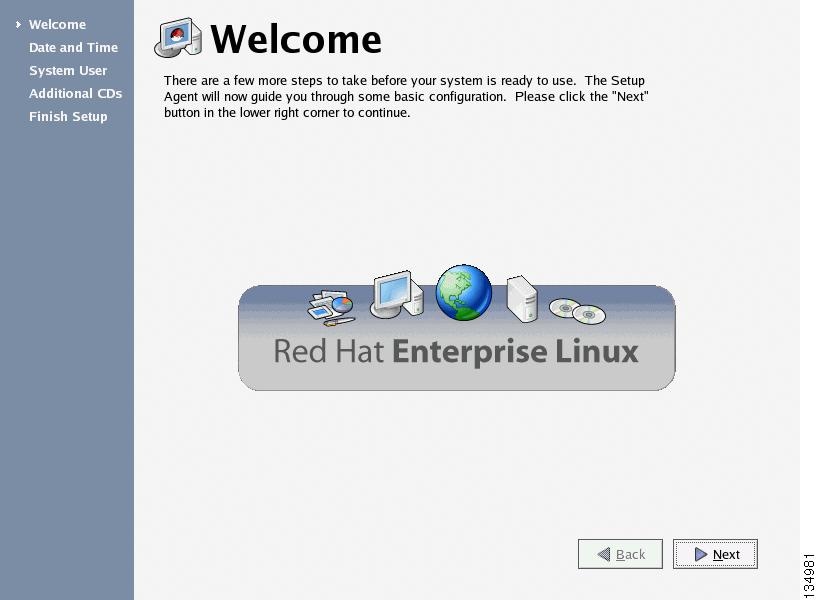Screen dimensions: 817x600
Task: Open the Date and Time step
Action: pos(73,47)
